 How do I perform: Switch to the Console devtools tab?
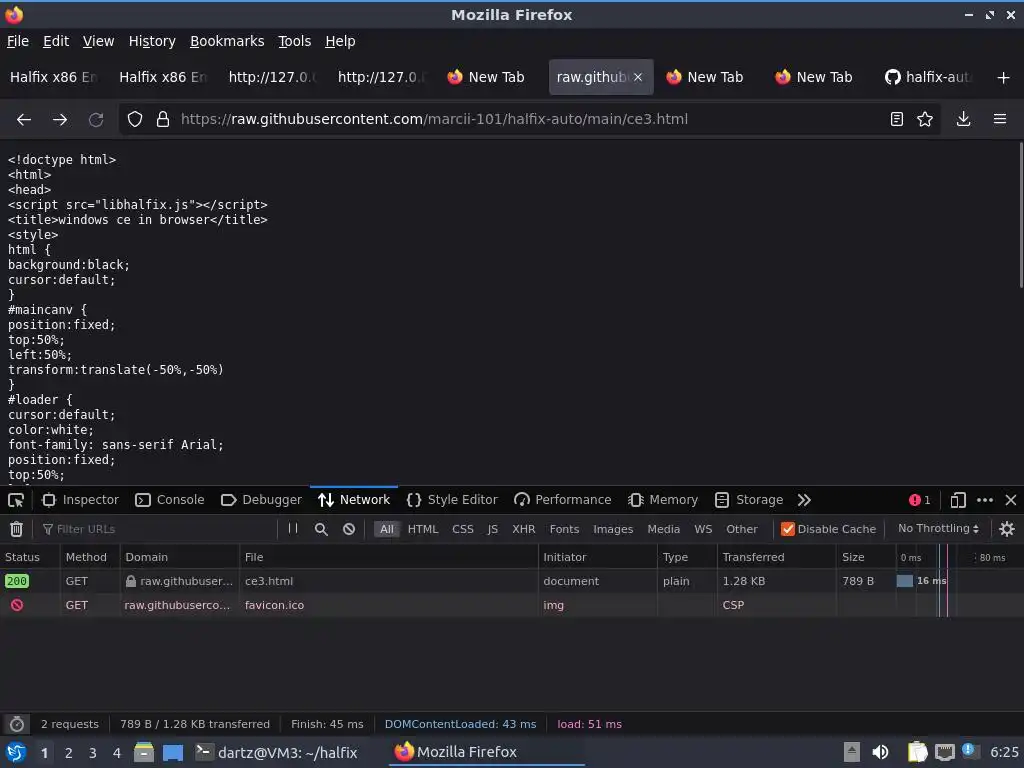[169, 500]
